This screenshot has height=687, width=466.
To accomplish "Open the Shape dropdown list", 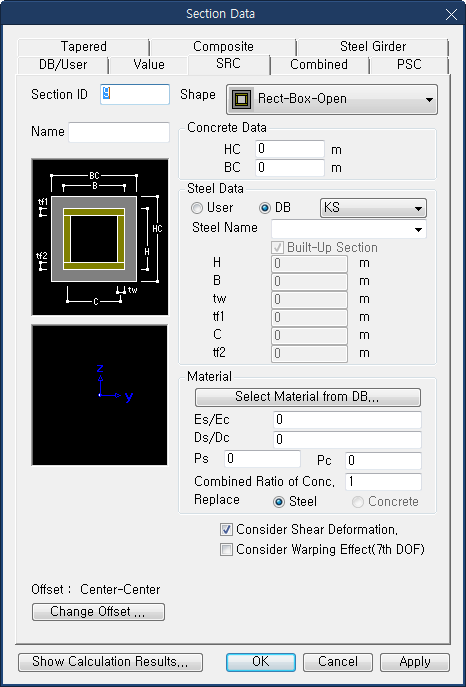I will [x=332, y=99].
